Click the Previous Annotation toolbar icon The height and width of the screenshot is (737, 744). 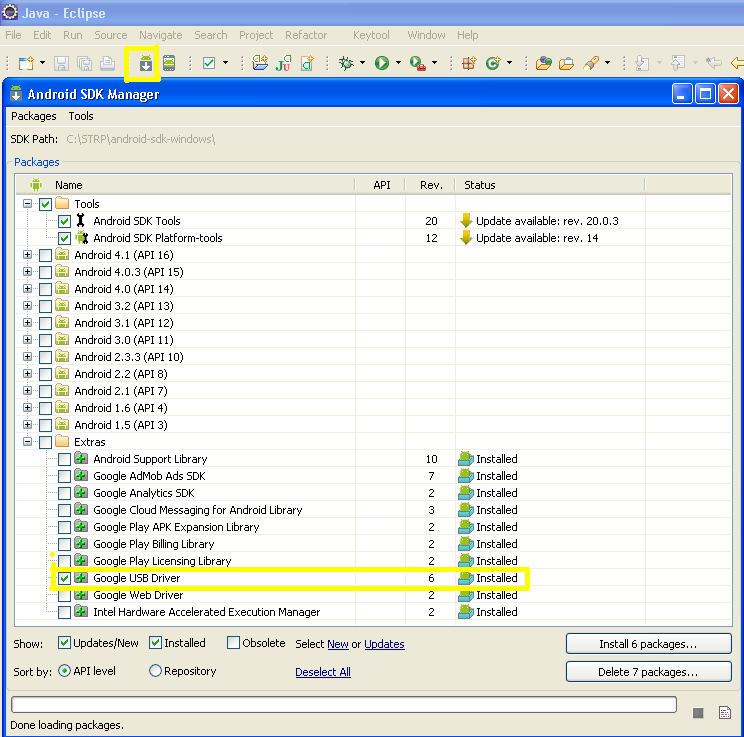(x=678, y=63)
